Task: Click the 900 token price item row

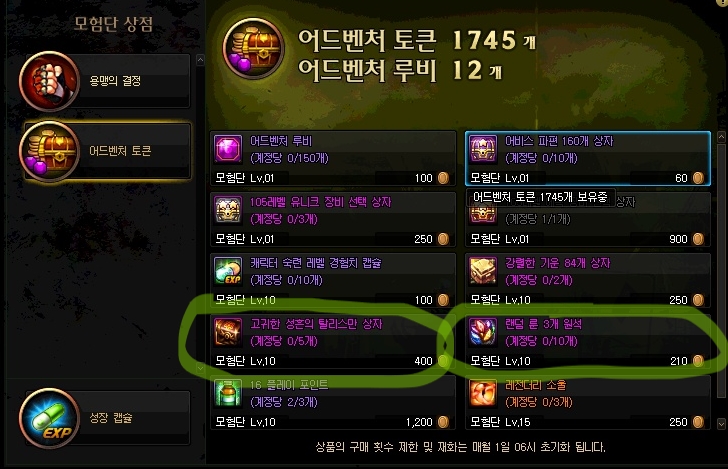Action: [588, 220]
